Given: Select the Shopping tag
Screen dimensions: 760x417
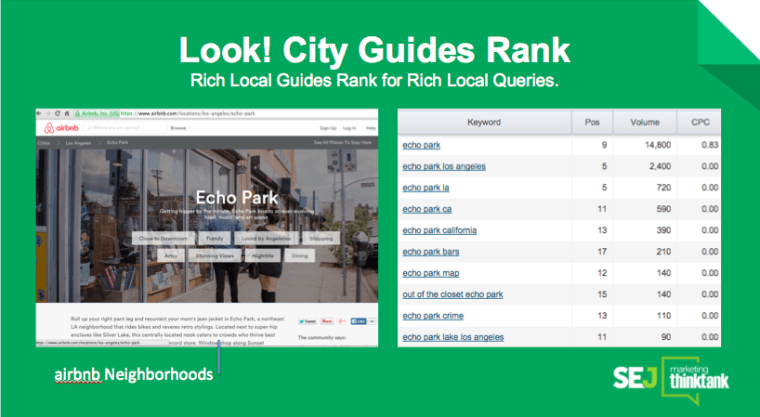Looking at the screenshot, I should click(321, 239).
